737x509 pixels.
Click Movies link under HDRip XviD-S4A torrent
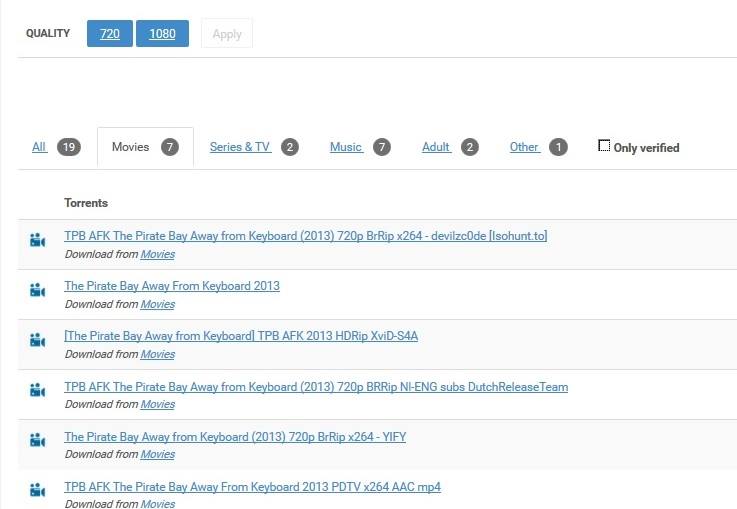[x=157, y=354]
